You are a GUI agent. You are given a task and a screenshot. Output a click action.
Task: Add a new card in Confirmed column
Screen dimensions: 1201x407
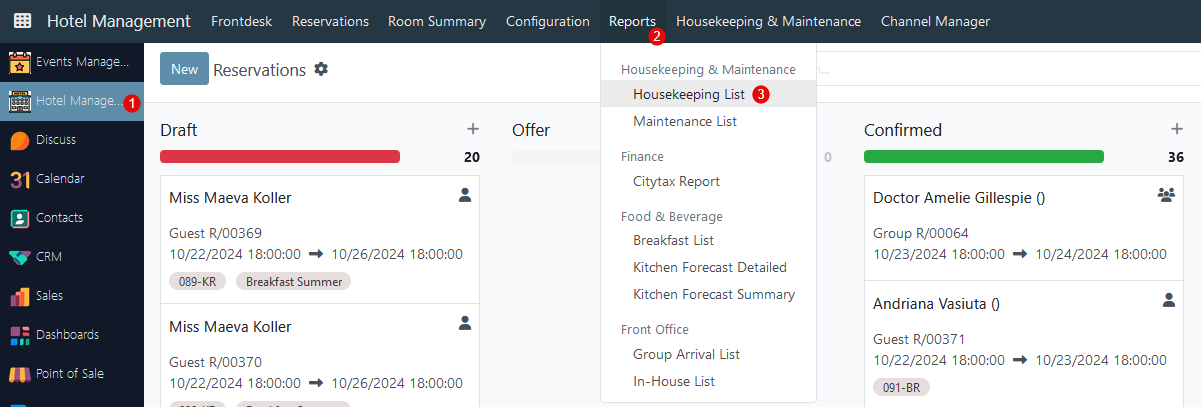(1177, 129)
